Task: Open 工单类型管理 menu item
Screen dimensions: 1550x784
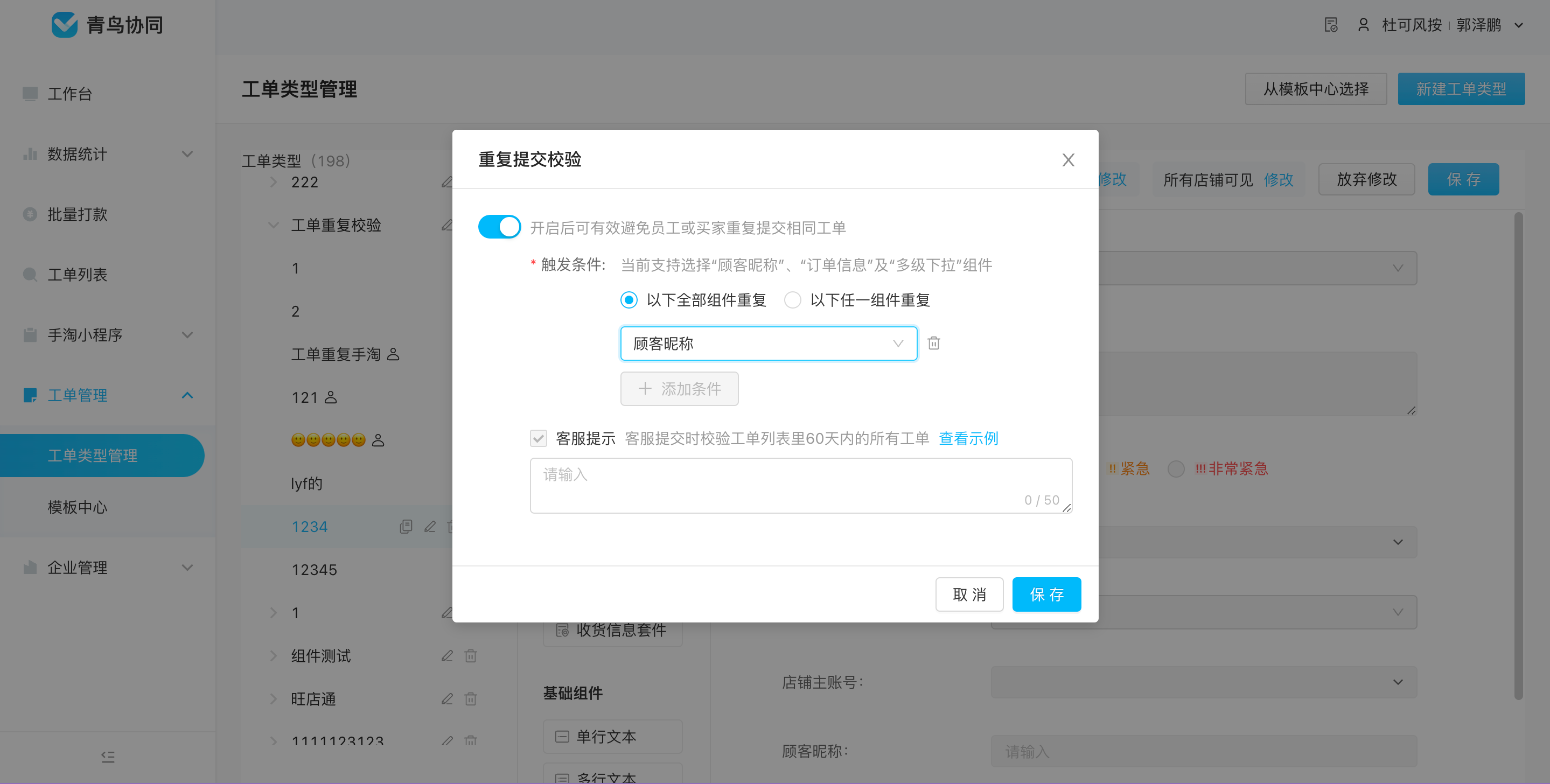Action: tap(102, 456)
